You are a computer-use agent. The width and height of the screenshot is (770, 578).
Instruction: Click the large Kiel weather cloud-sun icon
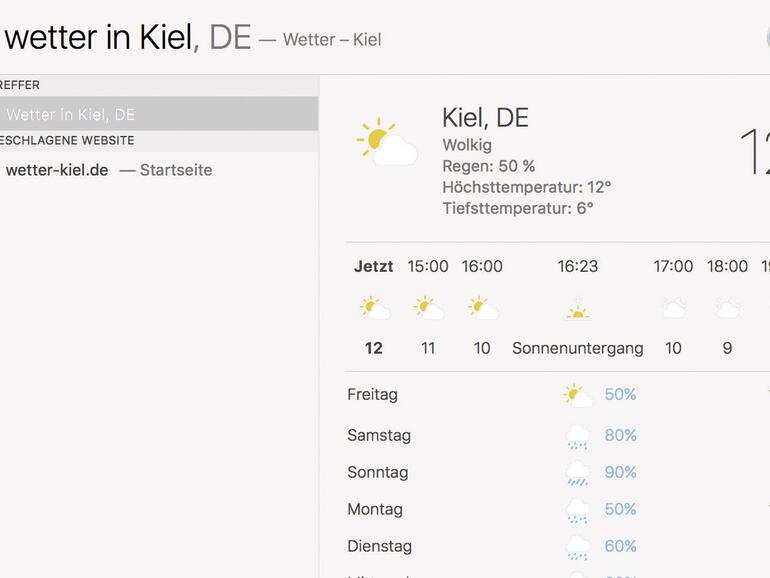(387, 143)
